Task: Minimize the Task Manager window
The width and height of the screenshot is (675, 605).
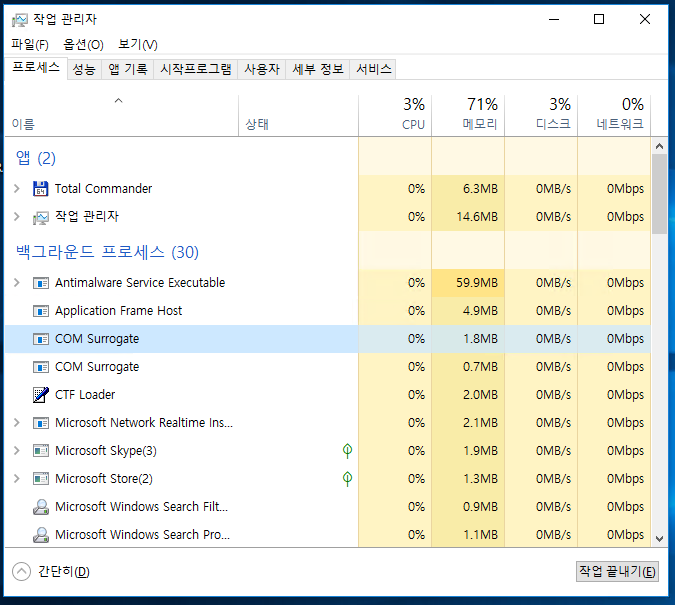Action: point(554,19)
